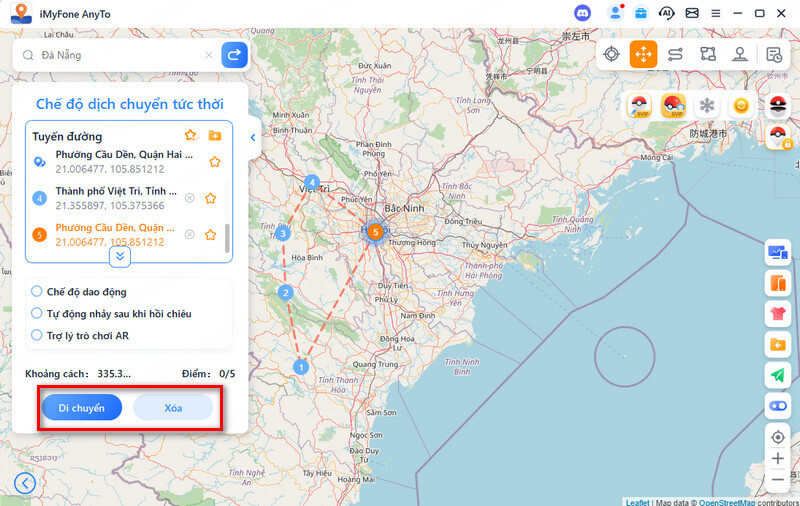Click the snowflake cooldown timer icon

click(x=707, y=106)
